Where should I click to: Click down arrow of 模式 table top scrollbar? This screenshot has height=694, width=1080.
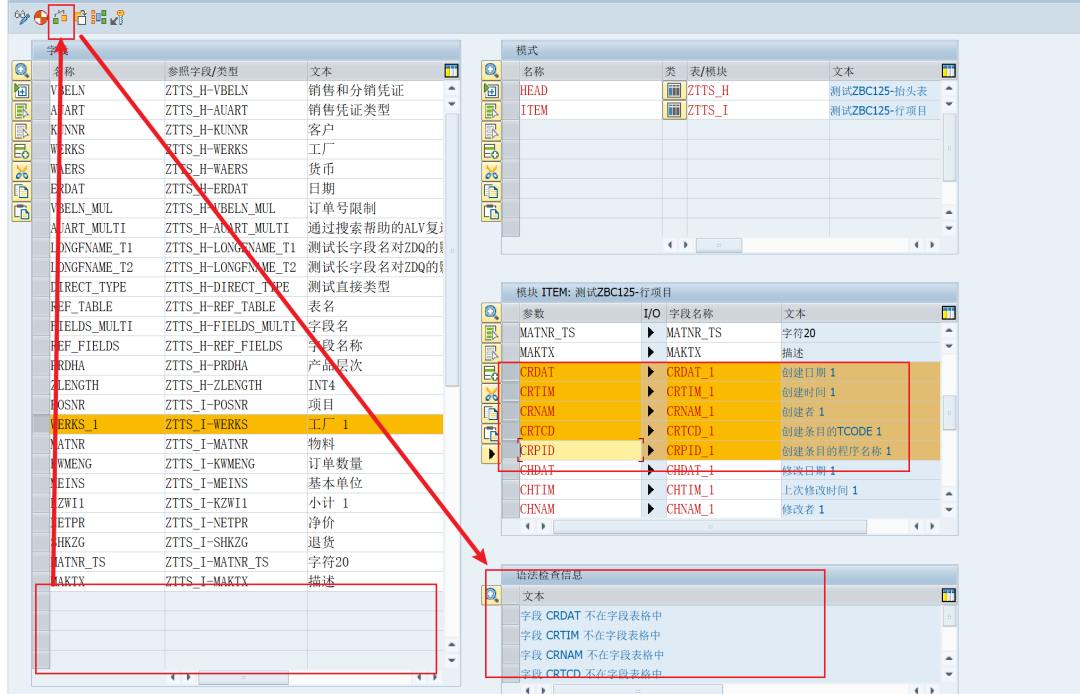pos(948,104)
